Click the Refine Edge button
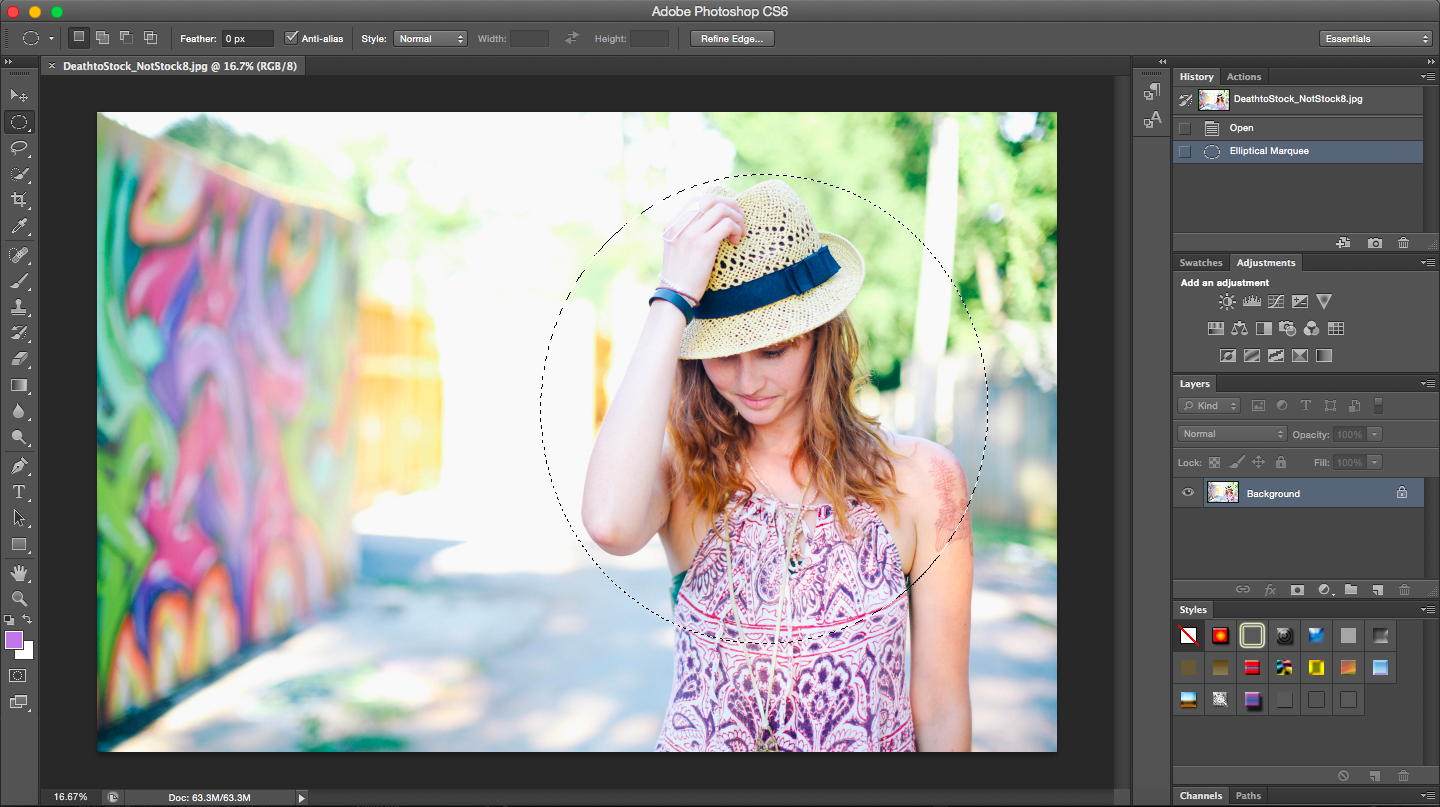Image resolution: width=1440 pixels, height=807 pixels. (x=731, y=38)
